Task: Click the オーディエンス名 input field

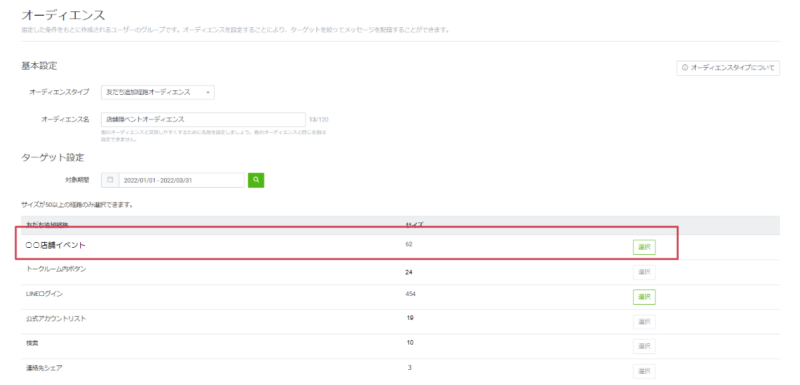Action: [x=203, y=119]
